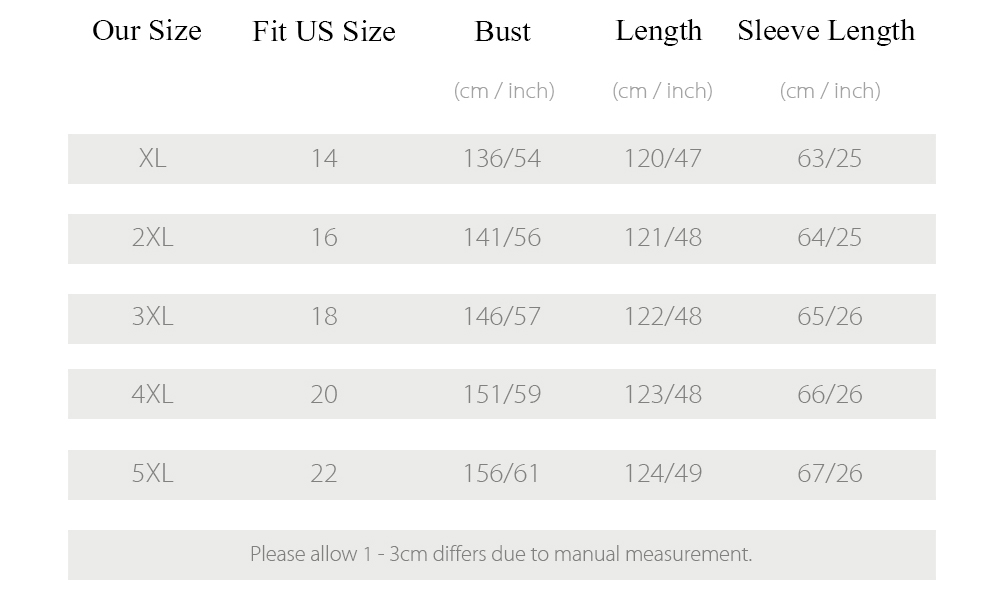Click the manual measurement note text

pyautogui.click(x=501, y=554)
